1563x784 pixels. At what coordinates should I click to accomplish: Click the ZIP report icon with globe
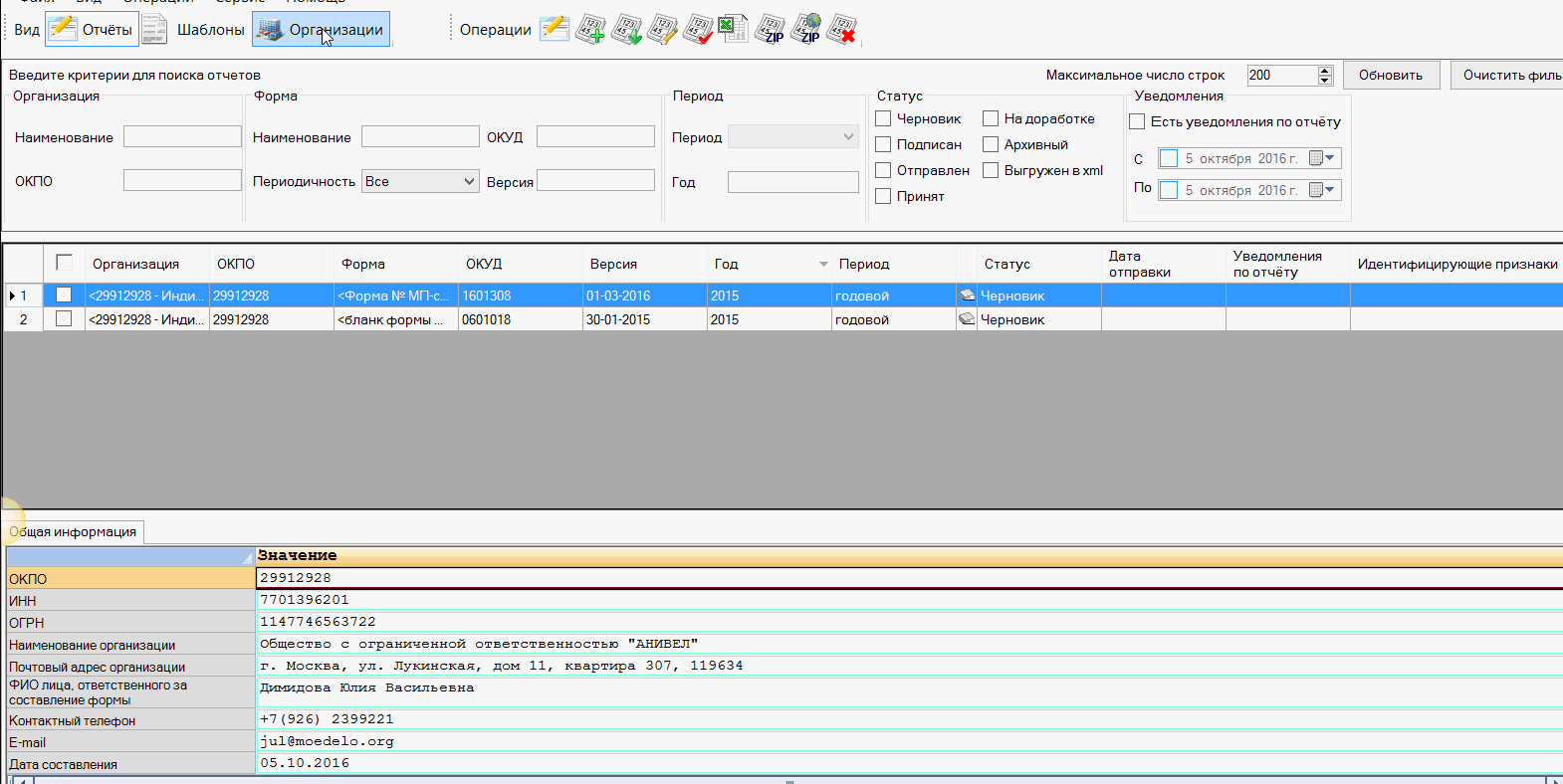(806, 30)
